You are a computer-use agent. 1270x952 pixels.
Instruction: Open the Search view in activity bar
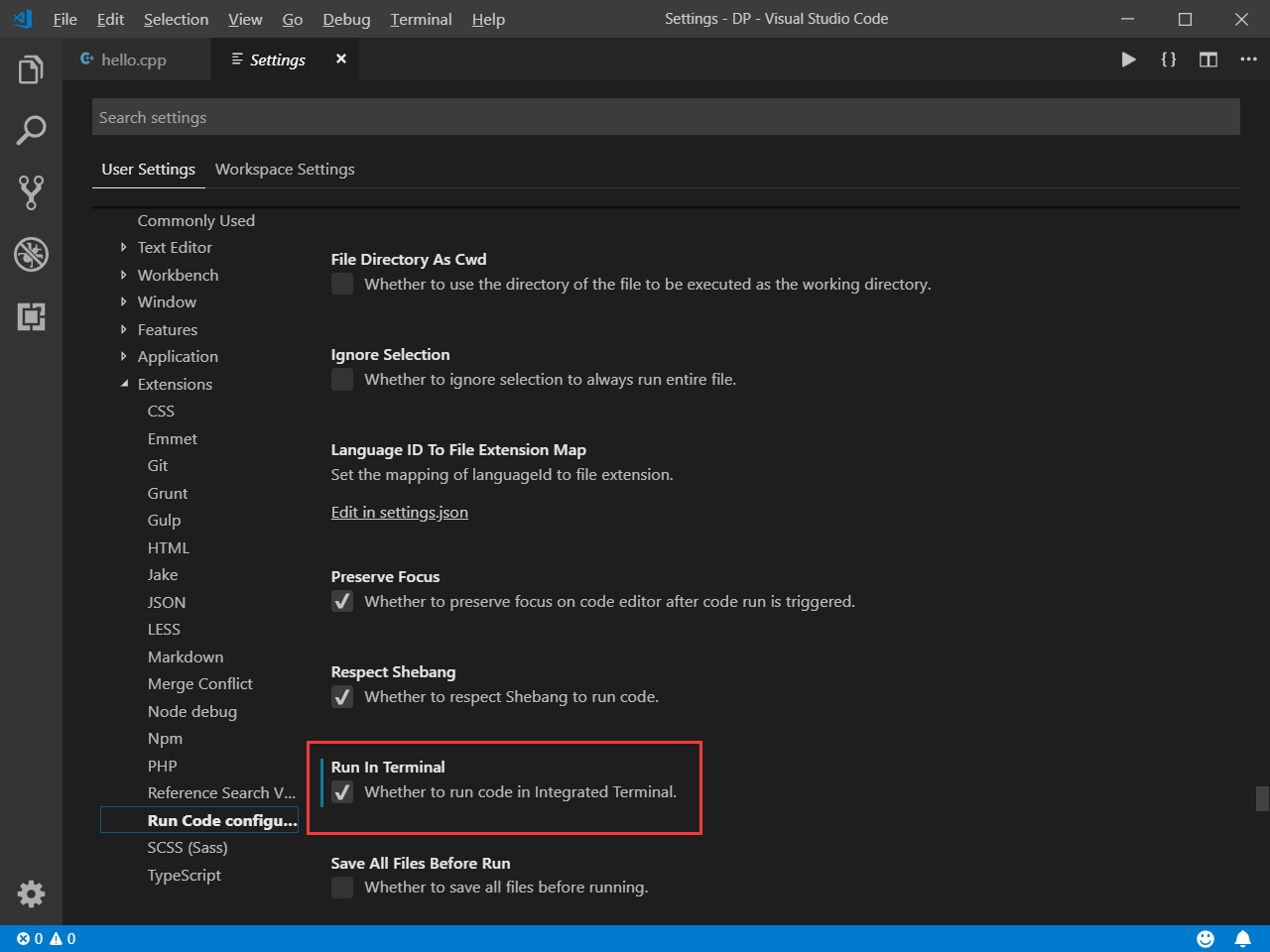31,130
